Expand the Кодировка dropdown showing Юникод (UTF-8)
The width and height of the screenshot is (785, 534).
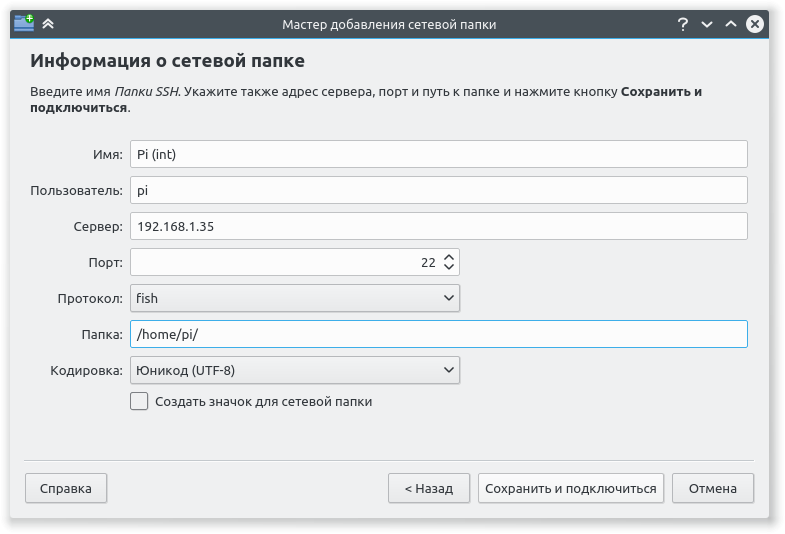[x=294, y=370]
